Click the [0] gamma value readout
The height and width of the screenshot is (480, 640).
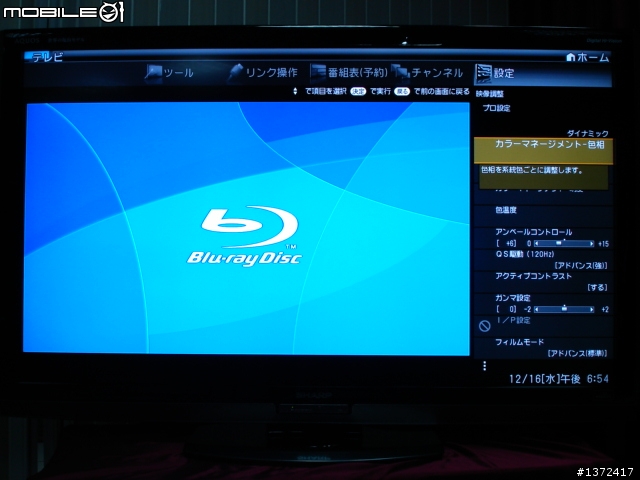pos(507,309)
